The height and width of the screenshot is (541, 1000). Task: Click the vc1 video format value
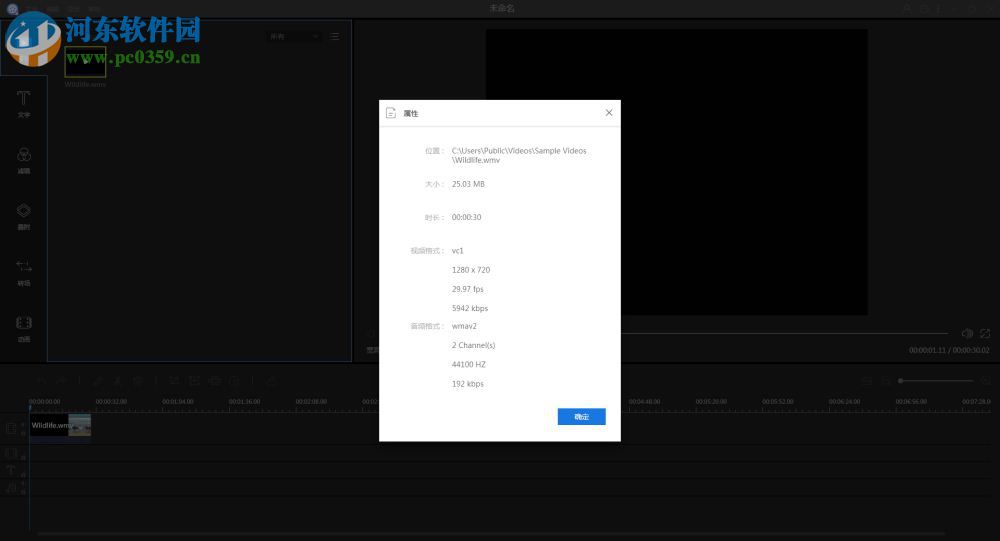pyautogui.click(x=457, y=251)
